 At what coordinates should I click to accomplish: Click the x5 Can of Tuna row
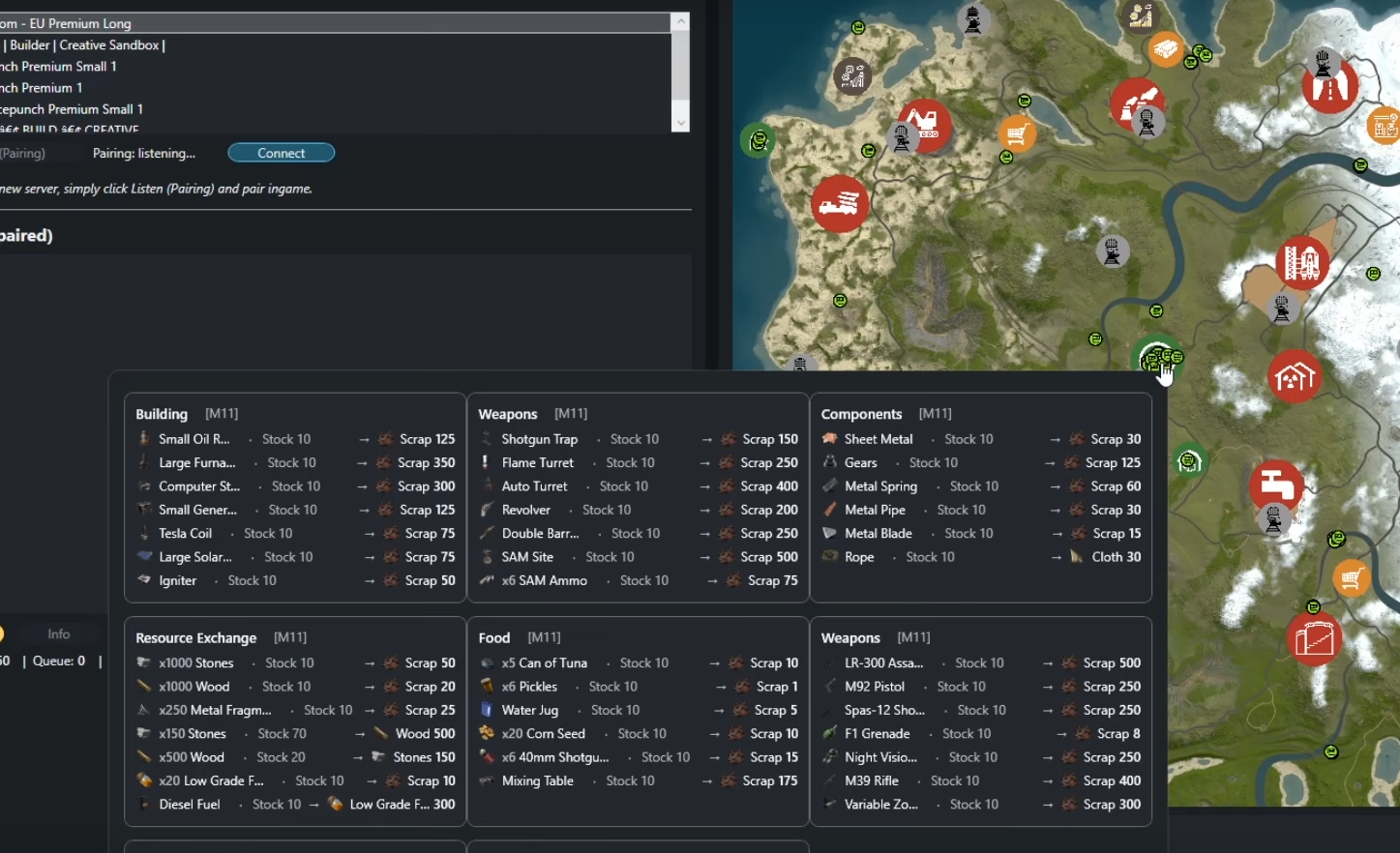[639, 662]
